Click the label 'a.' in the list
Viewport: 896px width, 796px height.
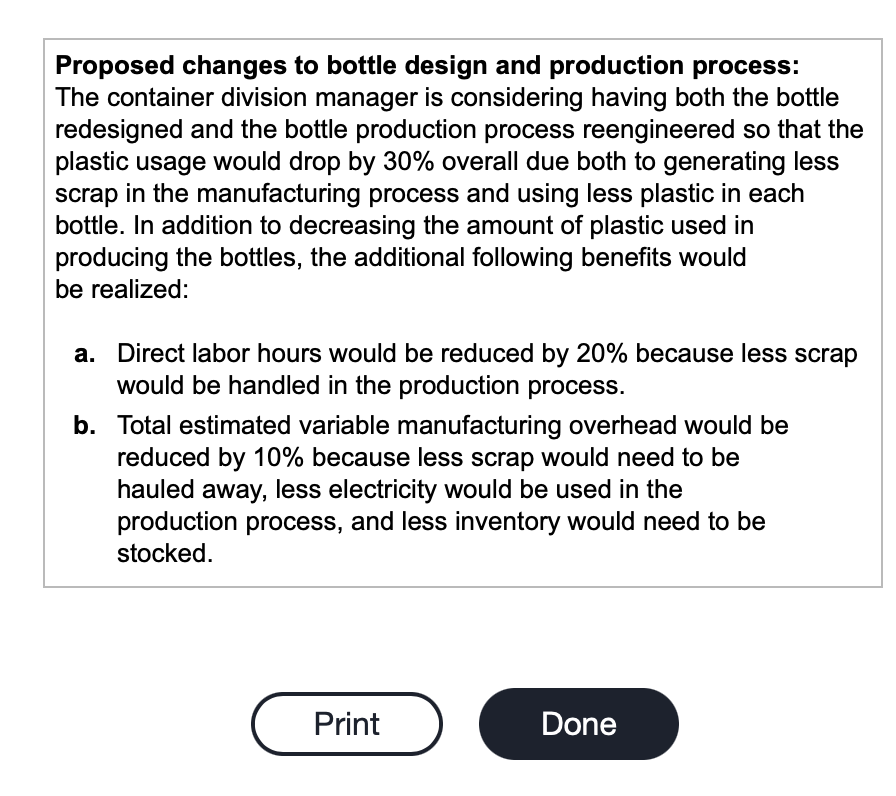click(83, 353)
